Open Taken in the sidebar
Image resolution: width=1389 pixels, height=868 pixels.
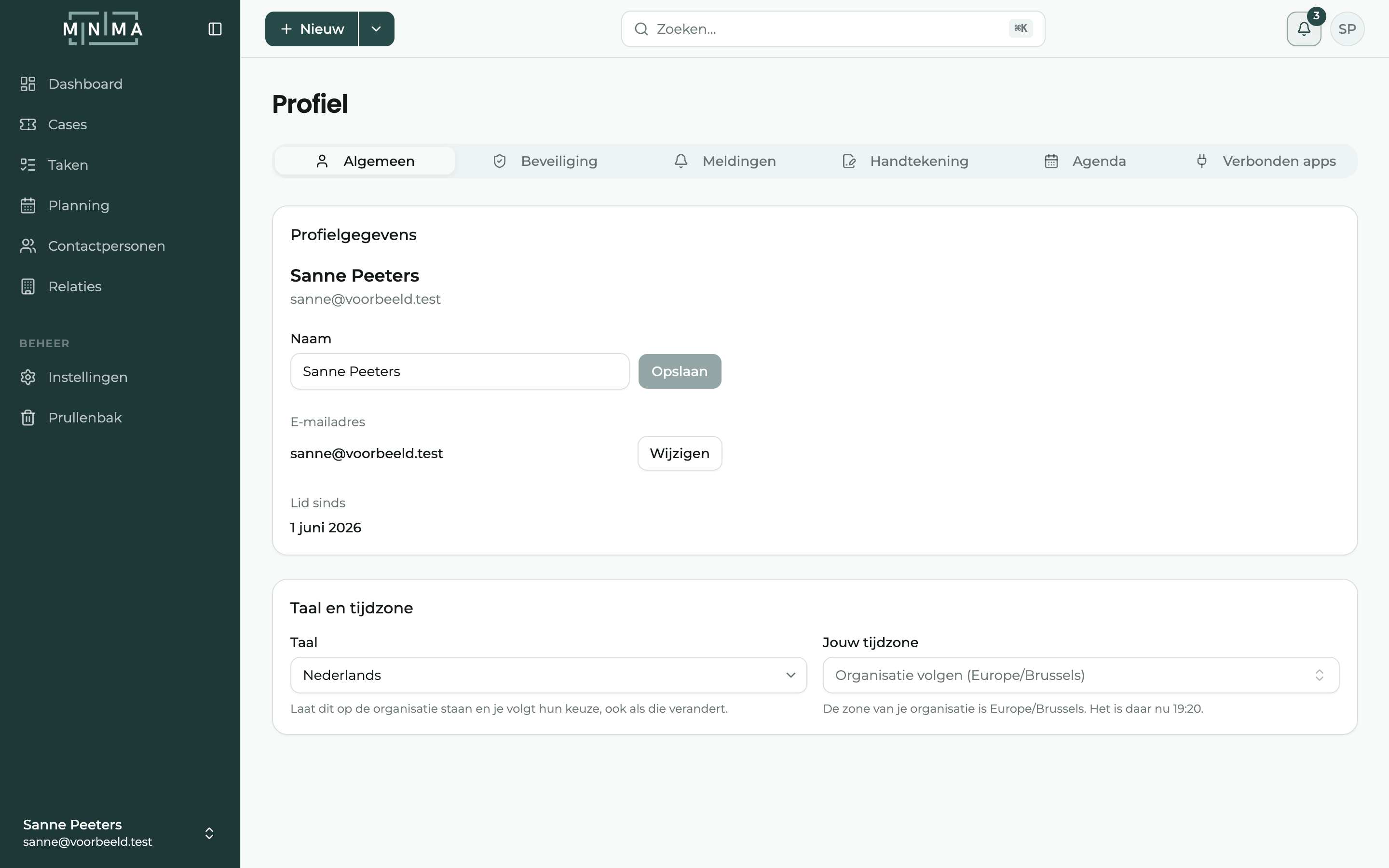point(120,165)
